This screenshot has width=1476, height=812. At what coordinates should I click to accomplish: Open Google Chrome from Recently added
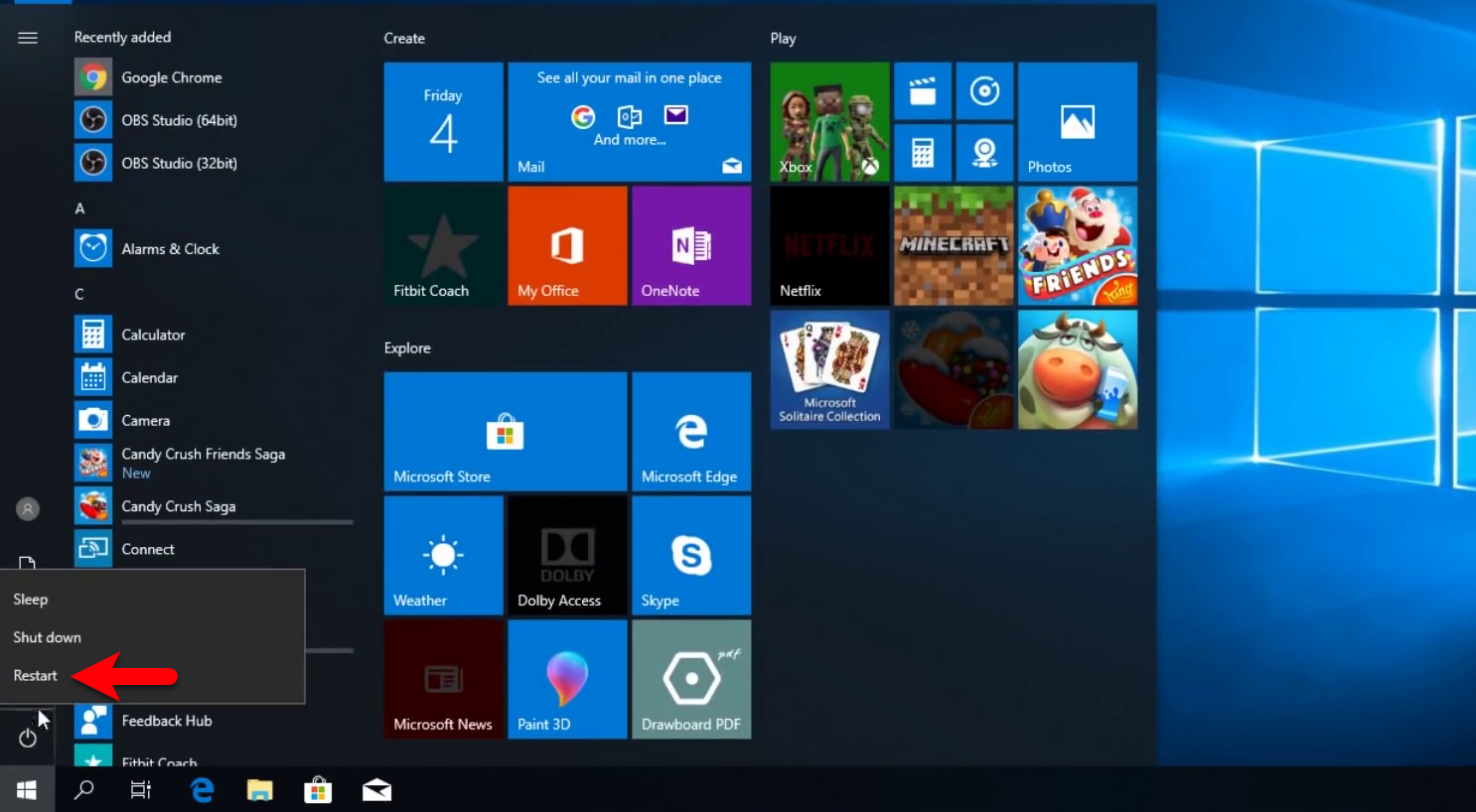213,77
